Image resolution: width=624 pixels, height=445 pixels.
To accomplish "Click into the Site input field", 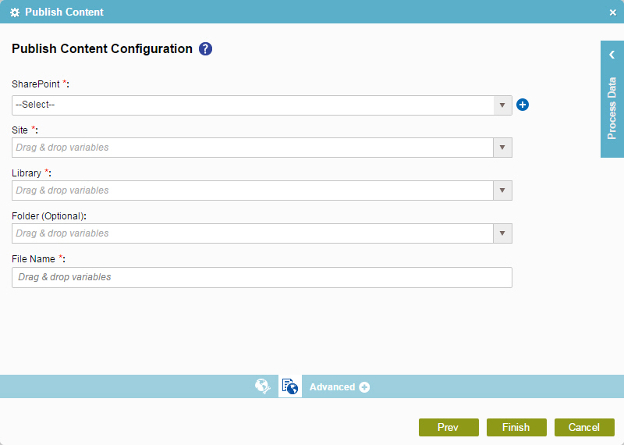I will coord(253,148).
